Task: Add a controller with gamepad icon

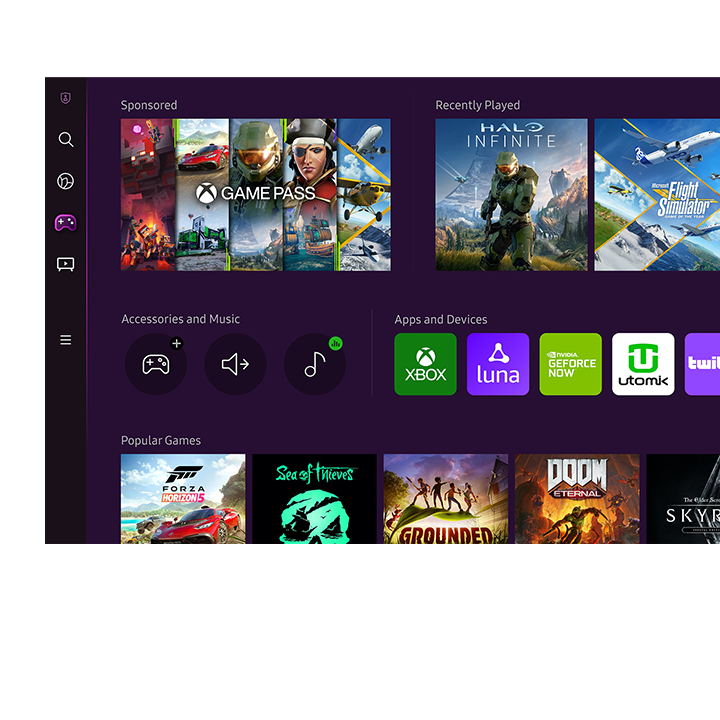Action: (156, 364)
